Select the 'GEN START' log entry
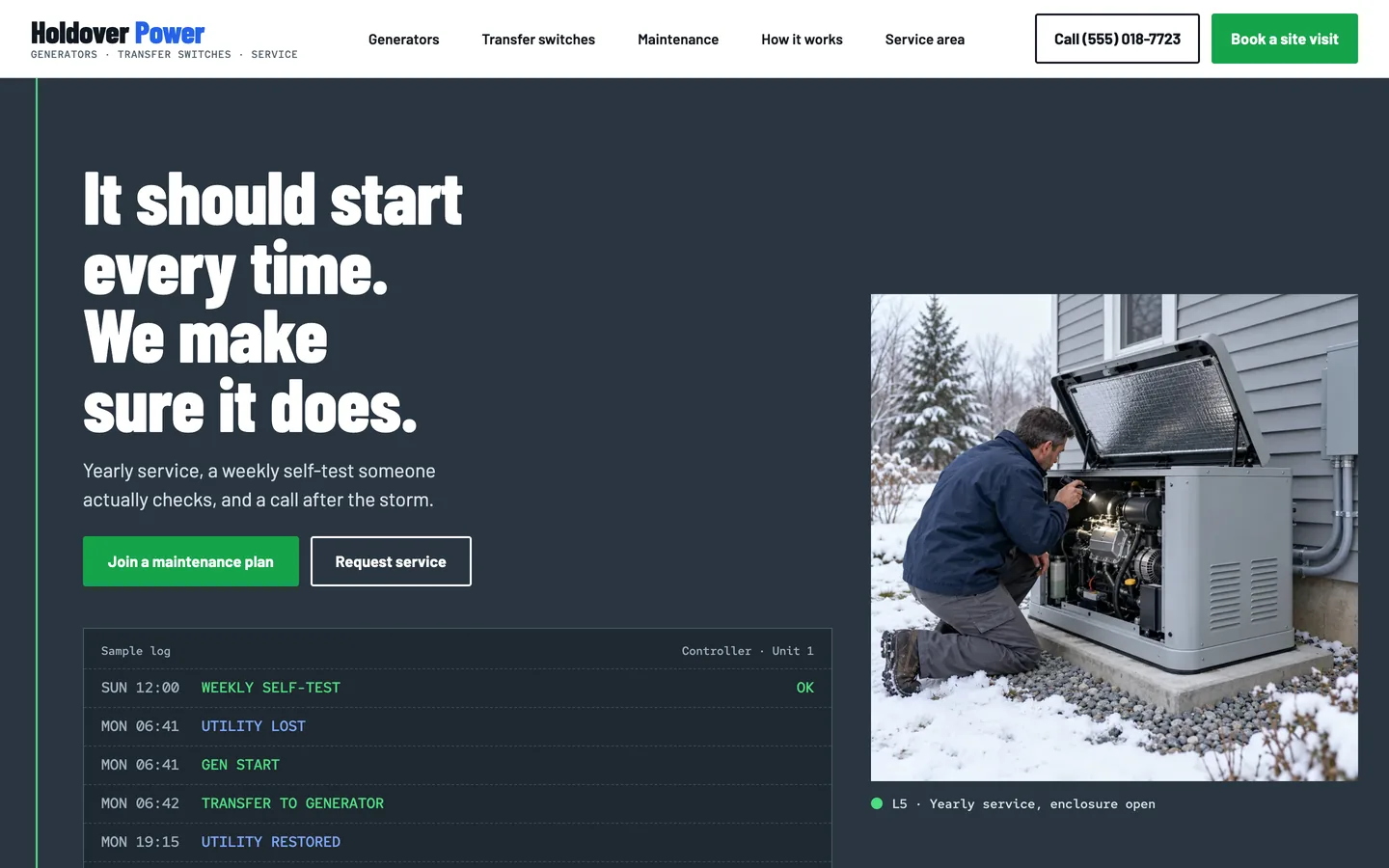The height and width of the screenshot is (868, 1389). 457,765
